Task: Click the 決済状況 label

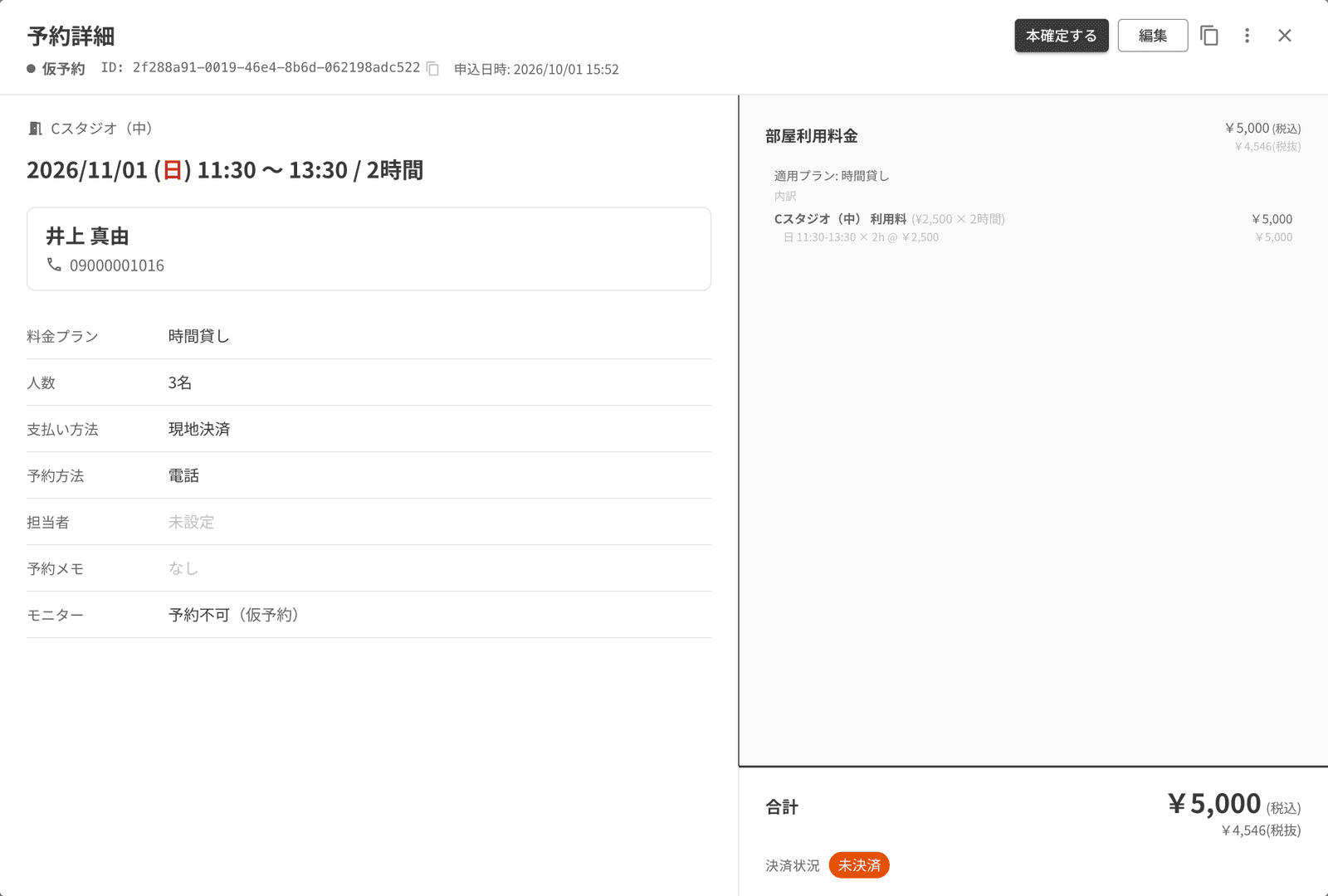Action: [793, 865]
